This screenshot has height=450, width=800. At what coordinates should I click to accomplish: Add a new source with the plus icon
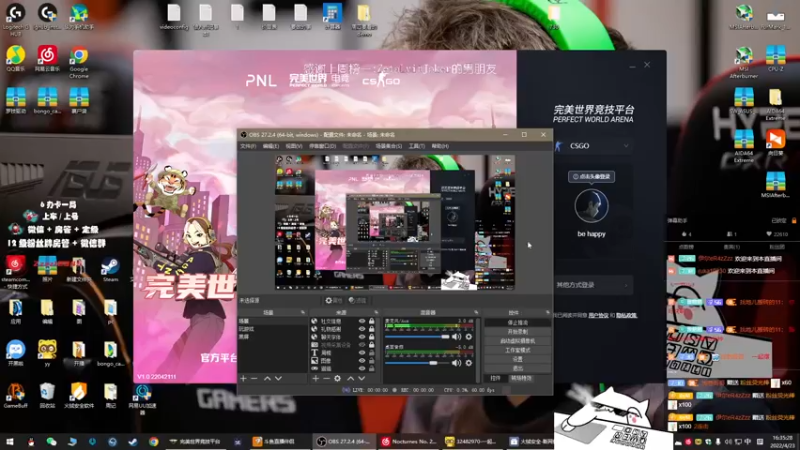pos(315,379)
